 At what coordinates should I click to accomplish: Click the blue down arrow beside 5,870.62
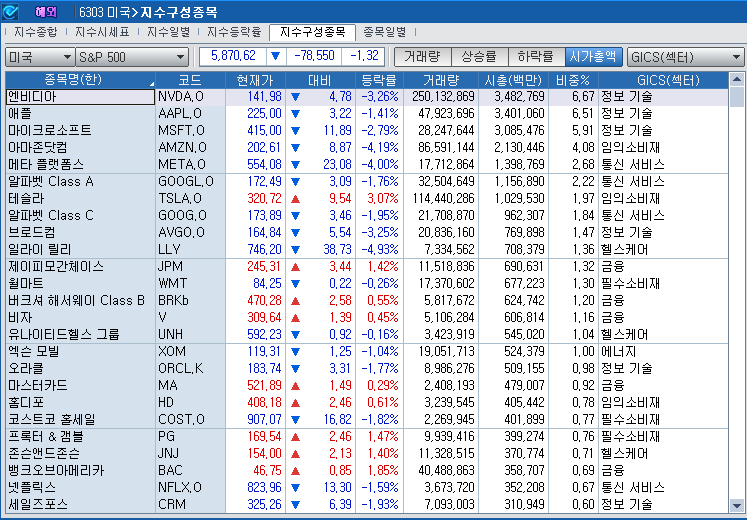[x=275, y=56]
